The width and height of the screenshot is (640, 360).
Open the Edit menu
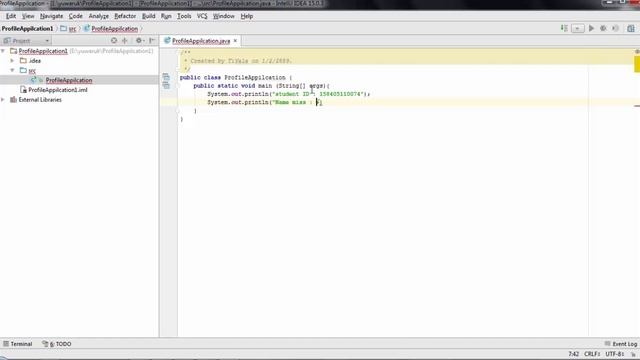tap(11, 16)
